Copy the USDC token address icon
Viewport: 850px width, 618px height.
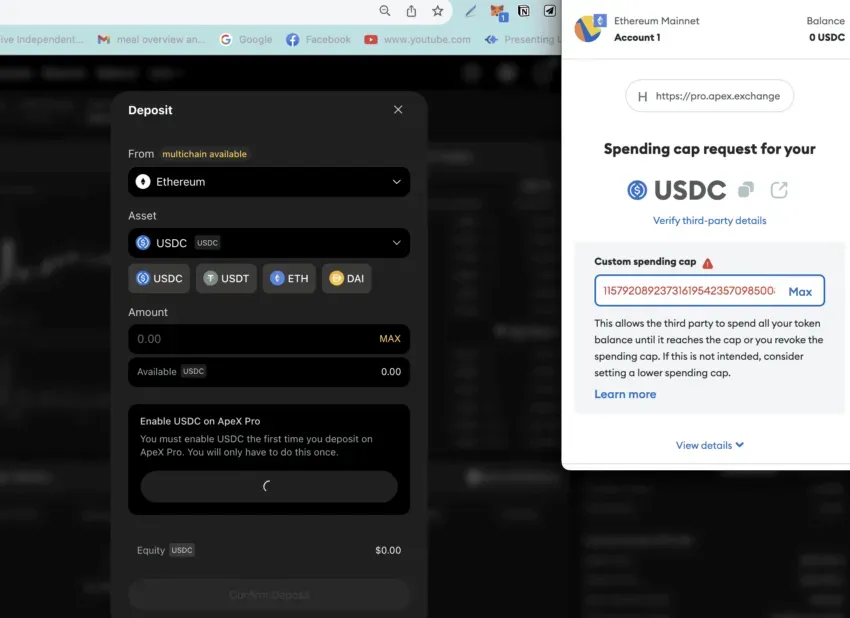(746, 190)
